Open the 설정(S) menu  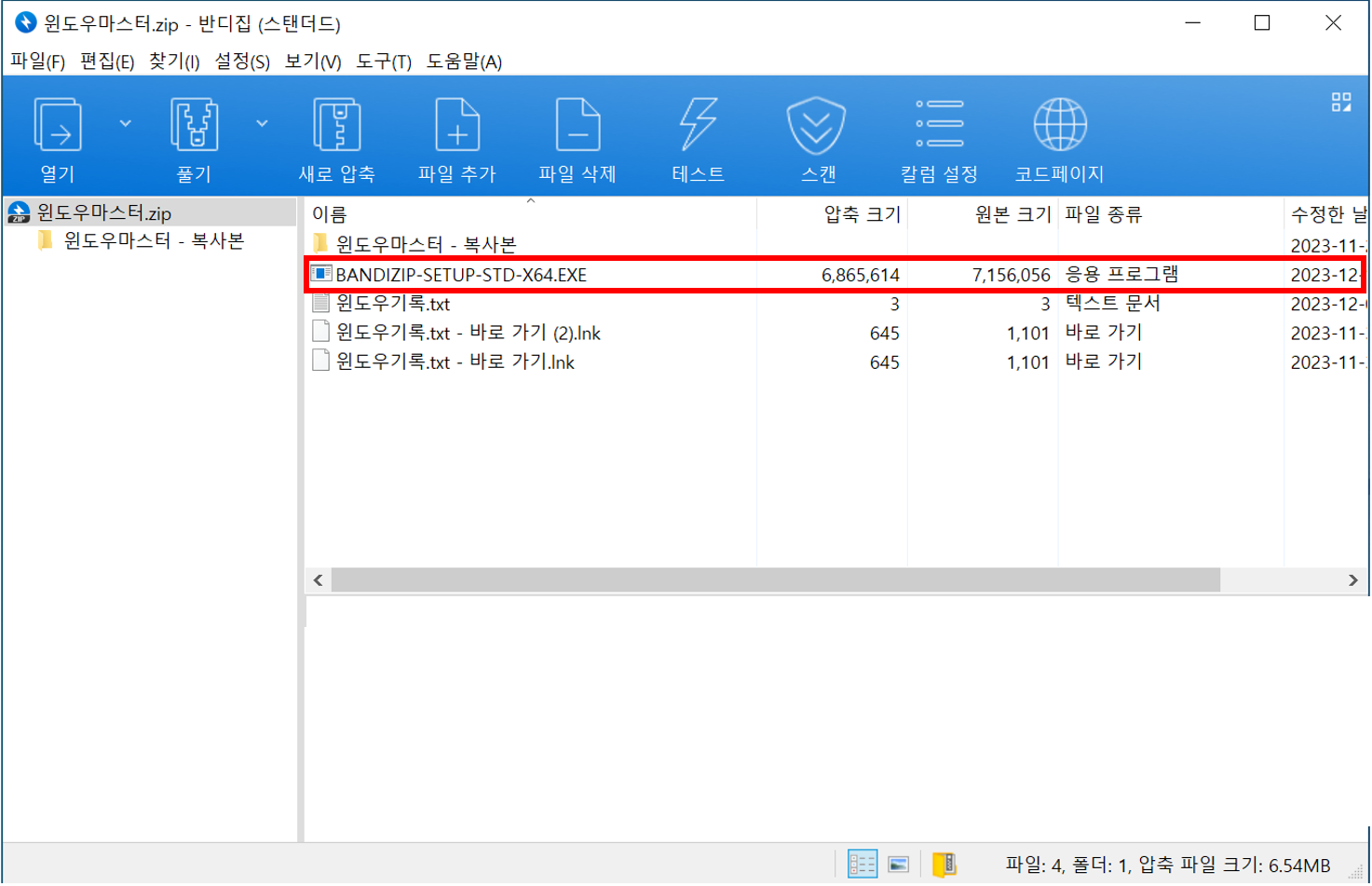(242, 61)
